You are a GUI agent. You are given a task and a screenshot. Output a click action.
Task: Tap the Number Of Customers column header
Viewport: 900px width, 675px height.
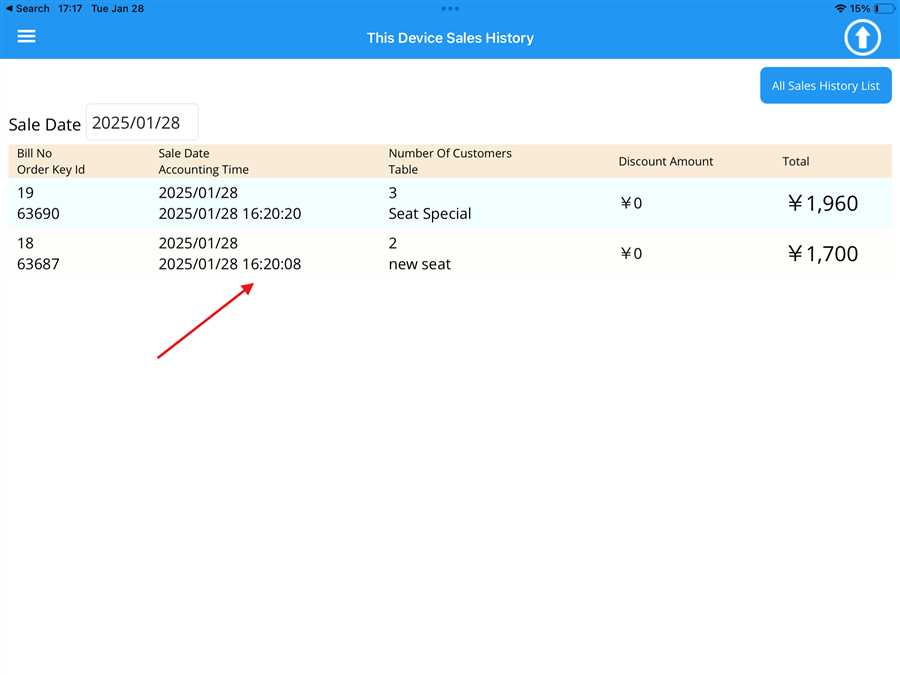coord(450,154)
